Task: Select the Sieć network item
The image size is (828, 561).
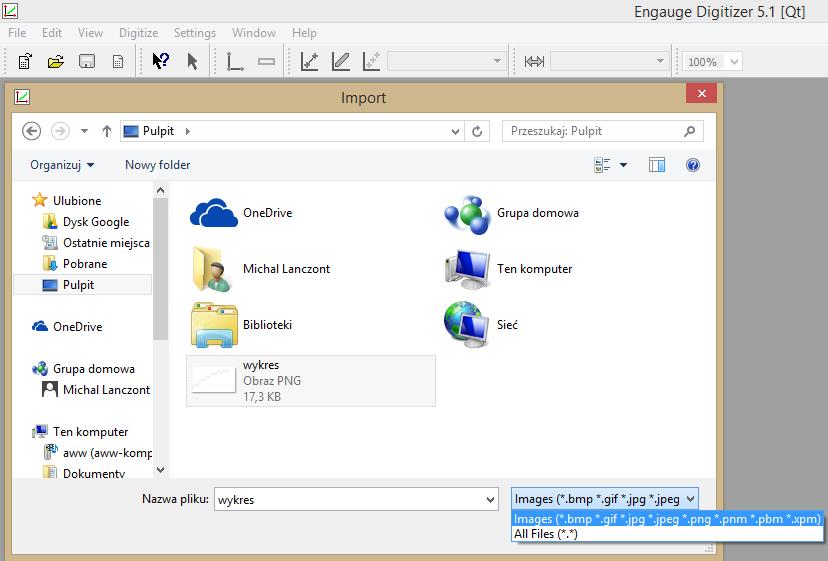Action: [481, 324]
